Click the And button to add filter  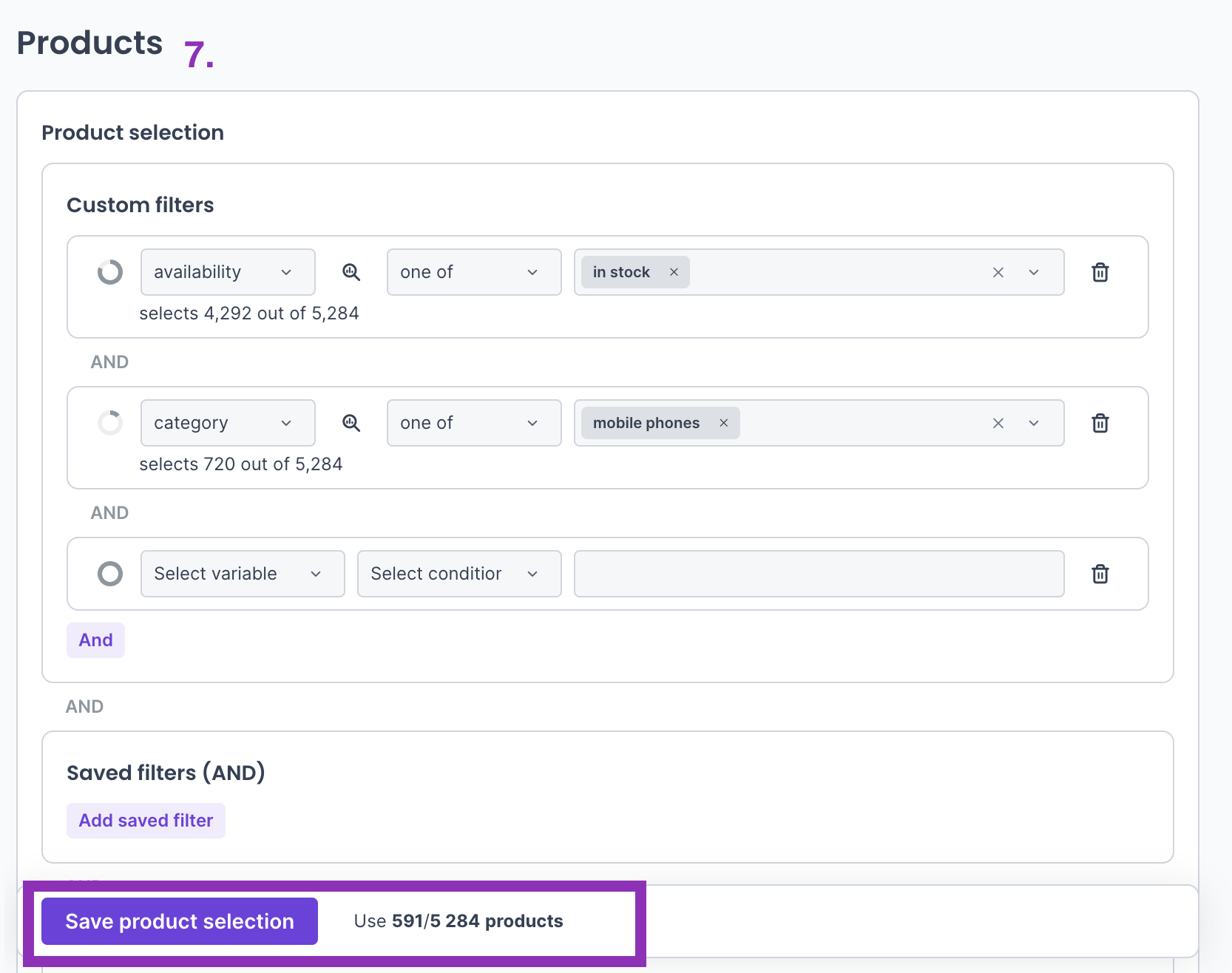[x=95, y=640]
